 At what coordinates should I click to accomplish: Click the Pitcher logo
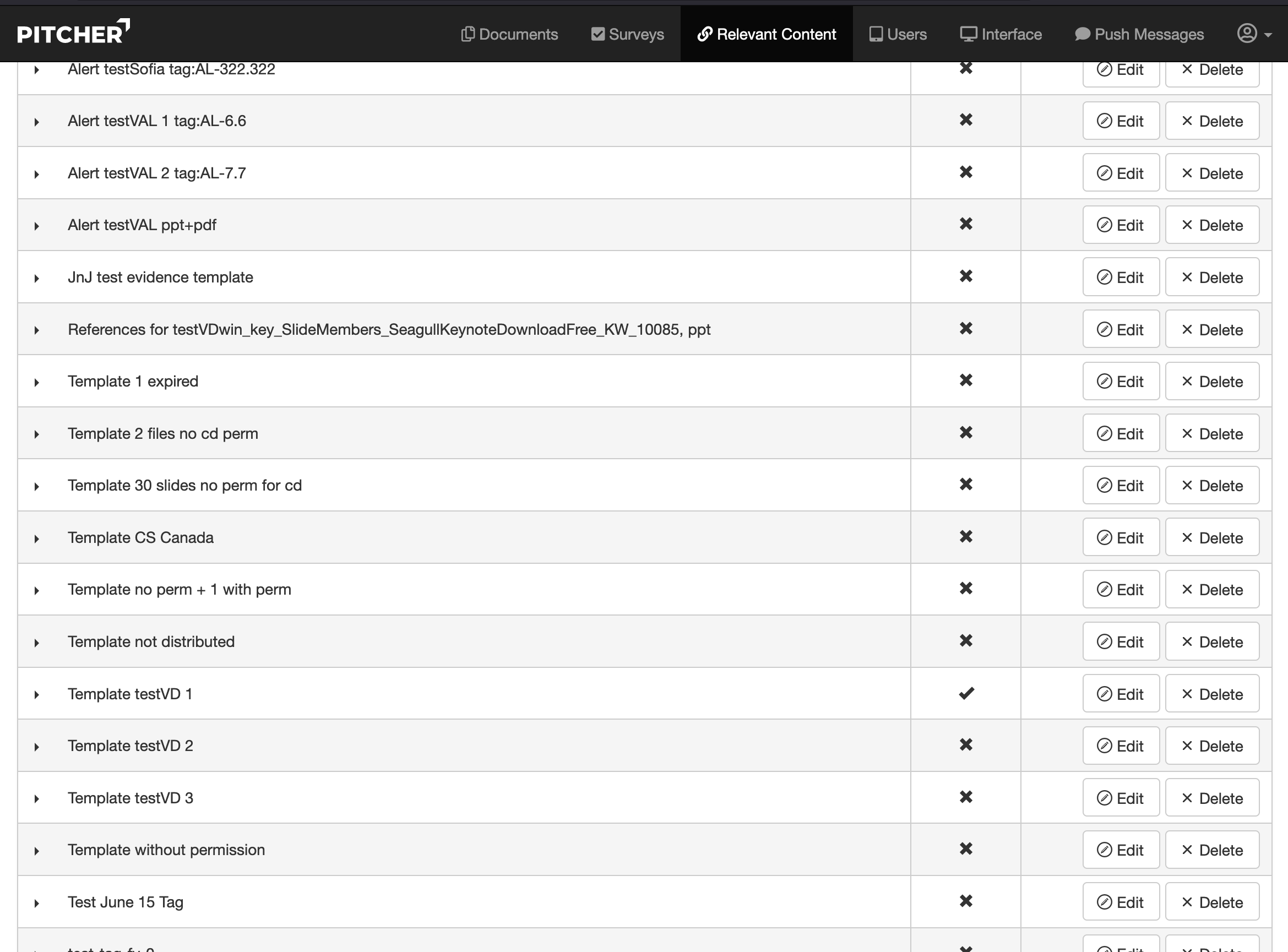pyautogui.click(x=73, y=33)
